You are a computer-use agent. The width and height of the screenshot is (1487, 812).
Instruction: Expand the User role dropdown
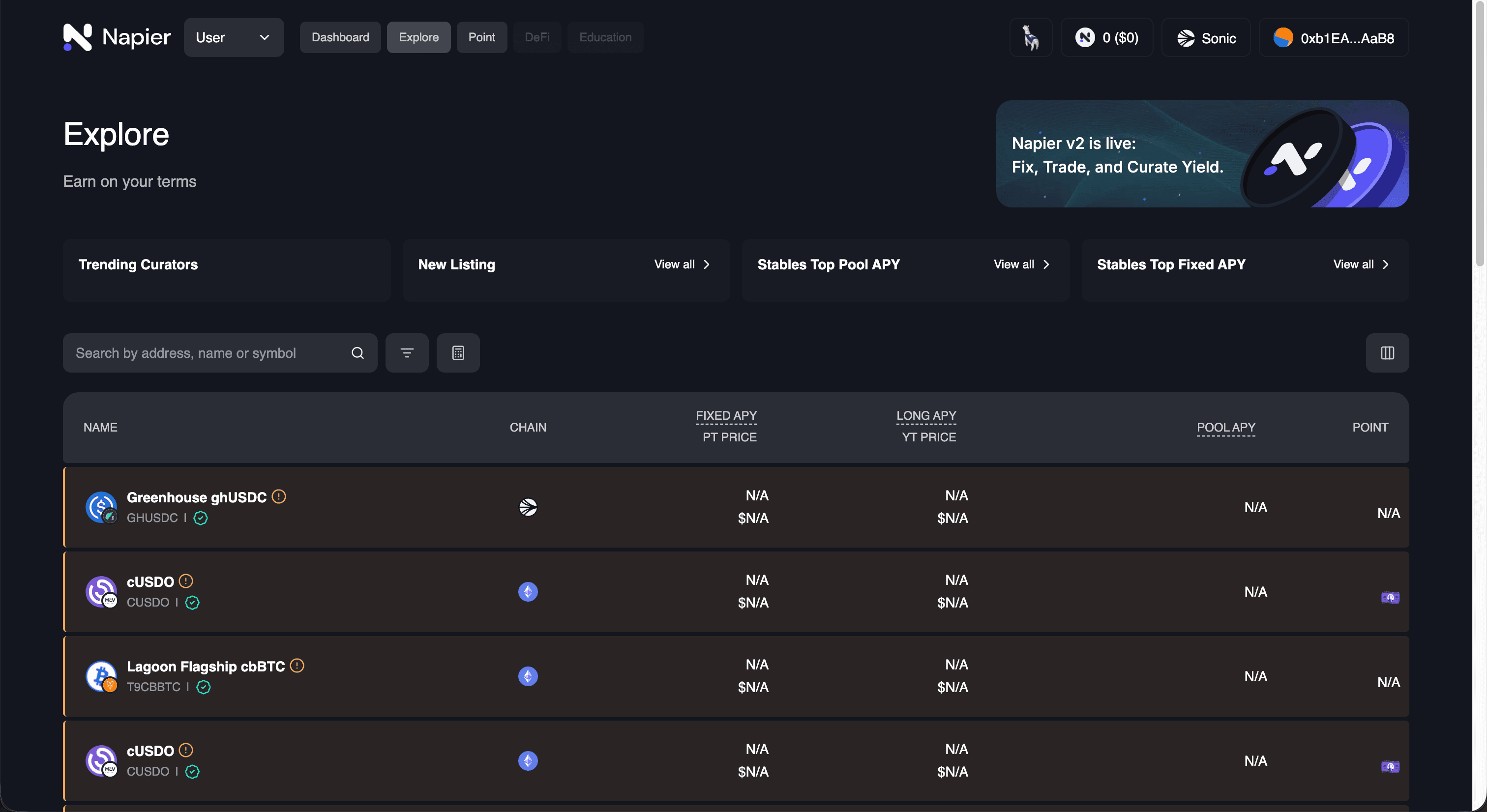pyautogui.click(x=234, y=37)
